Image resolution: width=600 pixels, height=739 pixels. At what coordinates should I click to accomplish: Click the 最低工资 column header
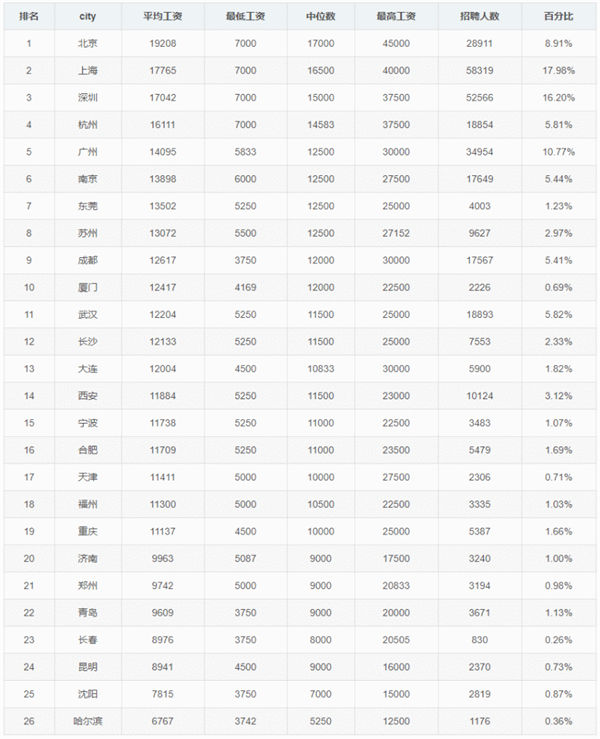[x=245, y=16]
